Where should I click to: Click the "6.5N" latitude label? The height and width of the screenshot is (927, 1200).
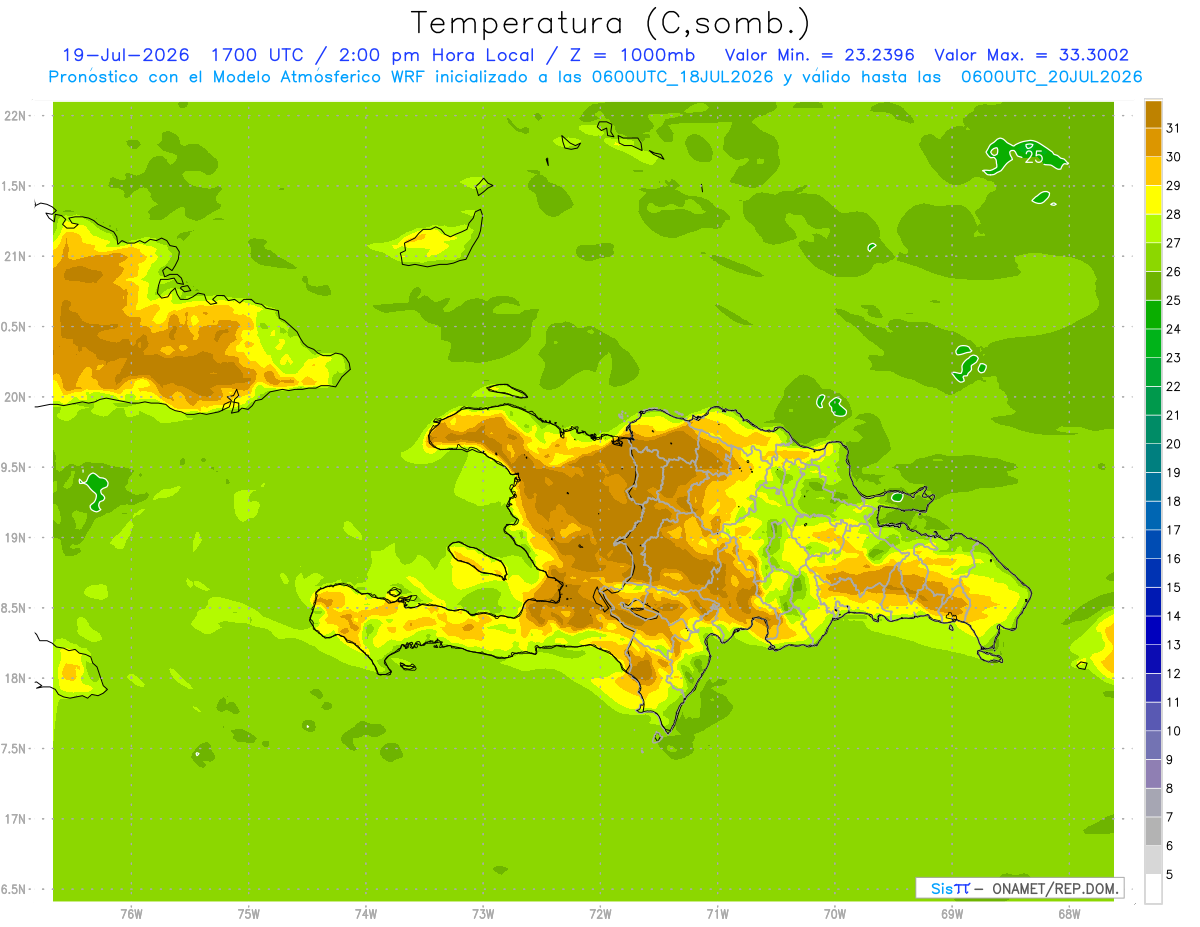15,889
